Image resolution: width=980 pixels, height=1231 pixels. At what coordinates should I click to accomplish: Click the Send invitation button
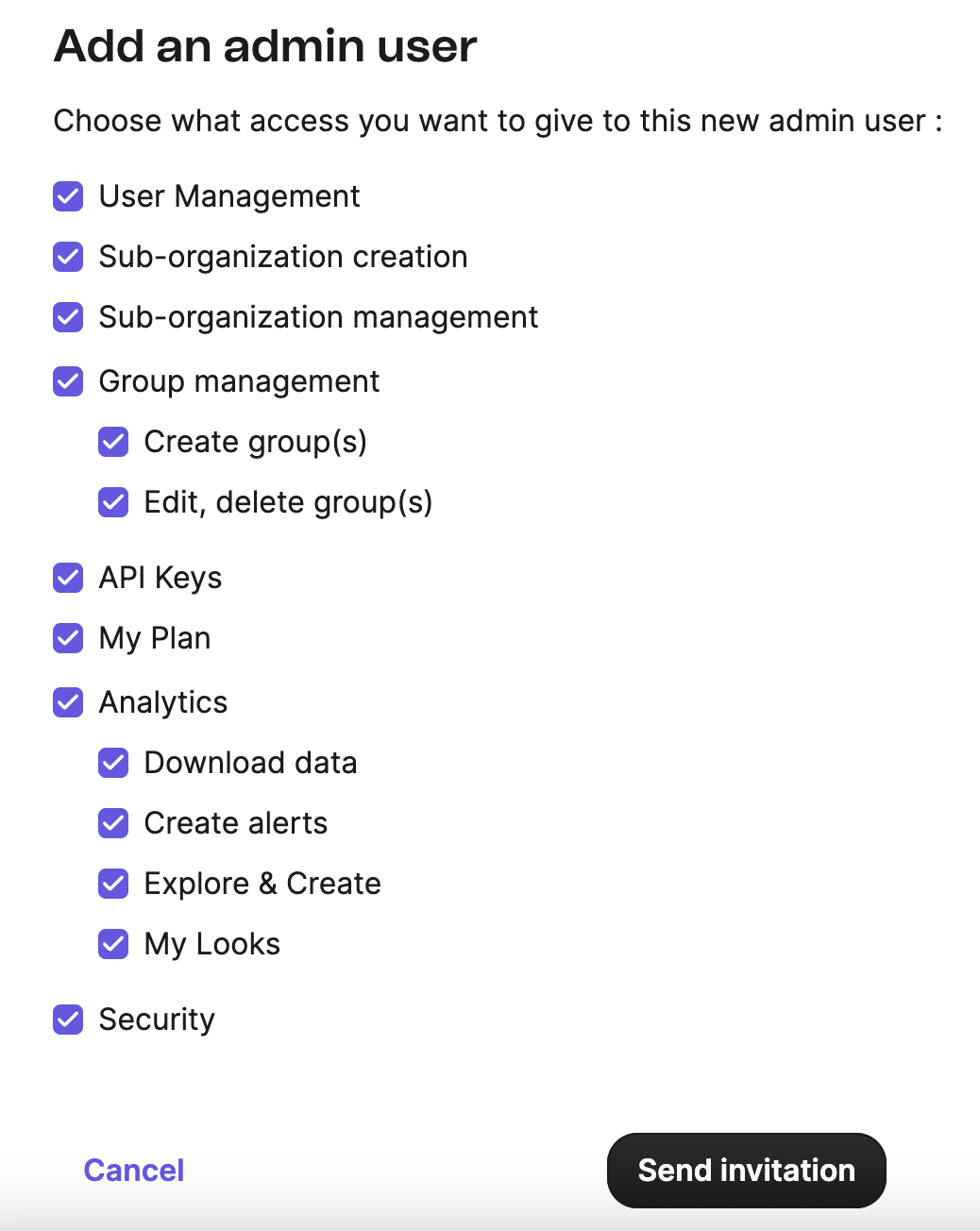tap(746, 1170)
